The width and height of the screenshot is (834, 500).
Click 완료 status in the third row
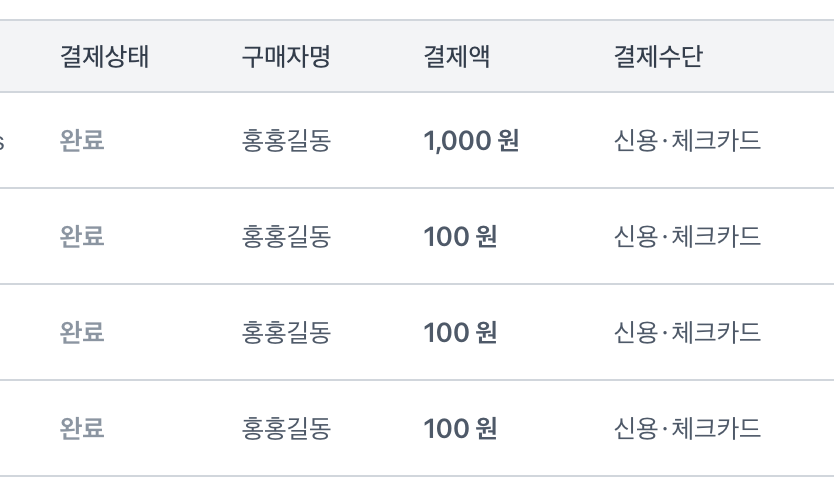coord(82,332)
